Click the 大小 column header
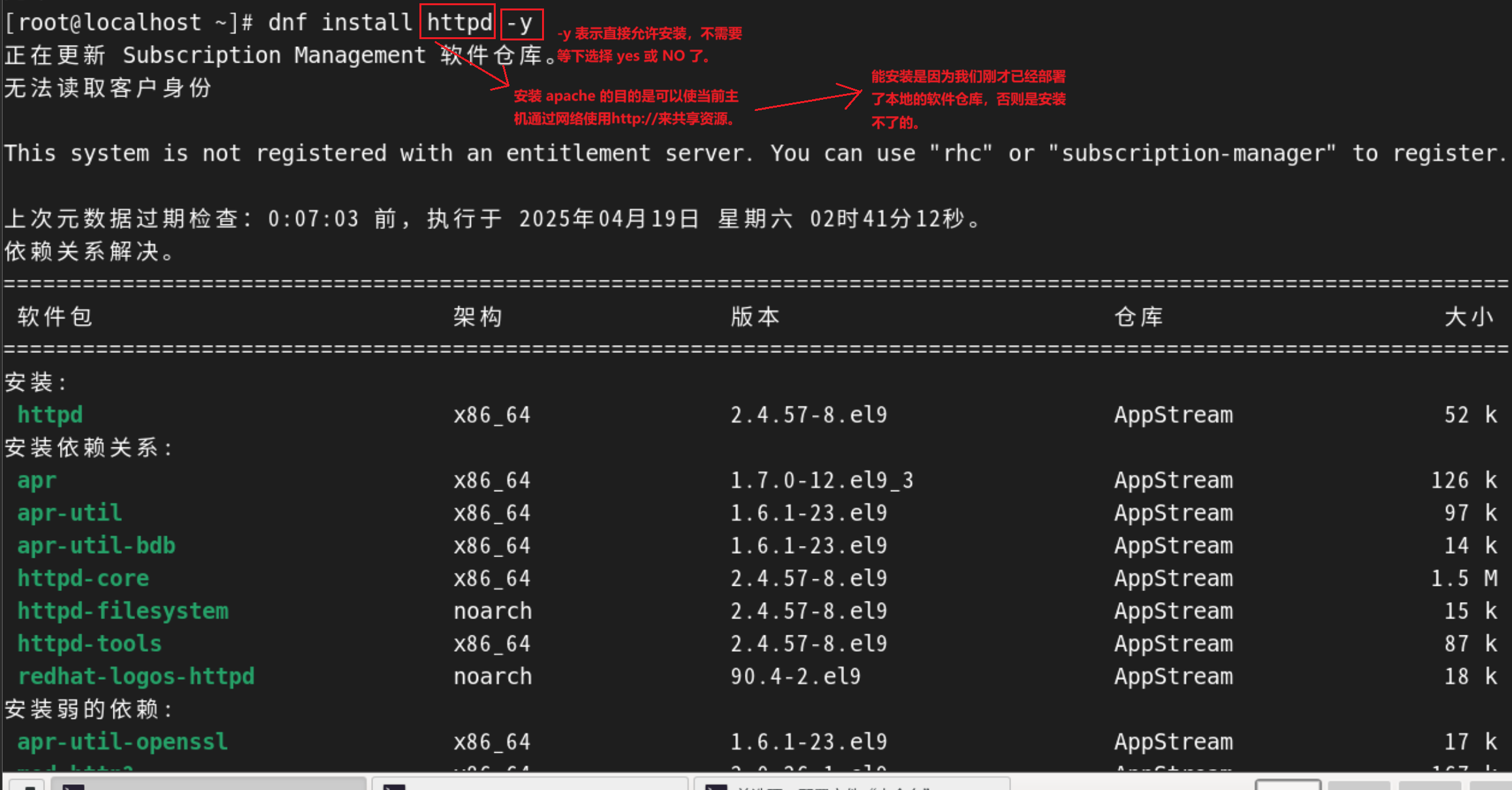The width and height of the screenshot is (1512, 790). pyautogui.click(x=1468, y=317)
